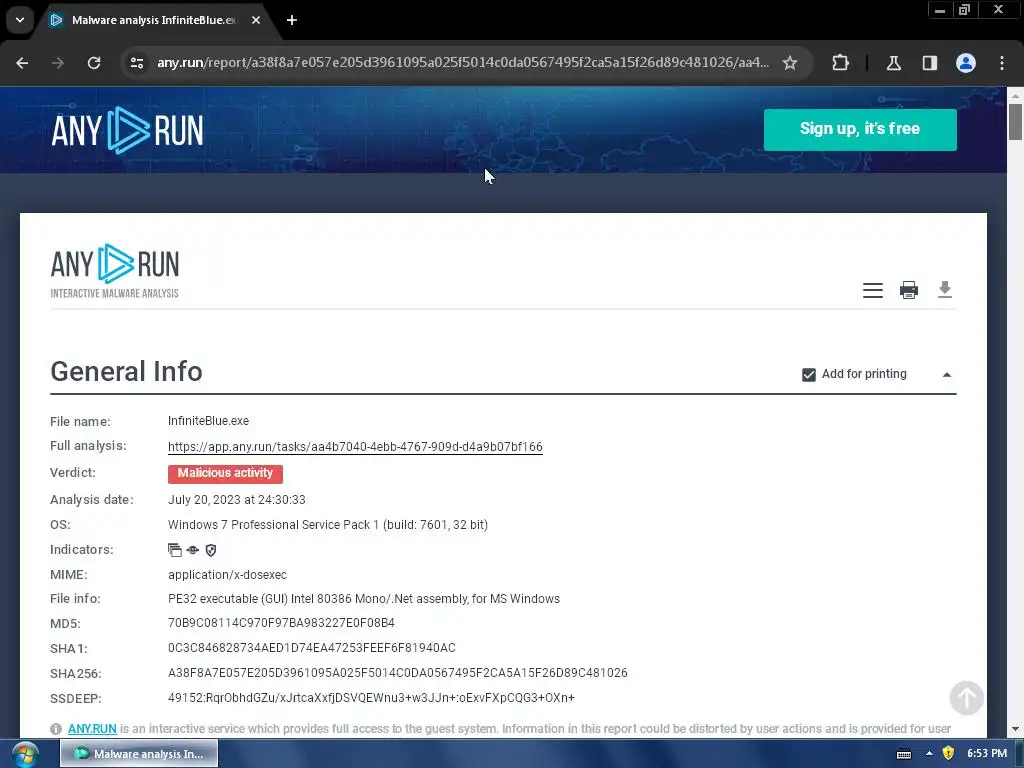Screen dimensions: 1024x768
Task: Click the info icon beside ANY.RUN disclaimer
Action: 56,729
